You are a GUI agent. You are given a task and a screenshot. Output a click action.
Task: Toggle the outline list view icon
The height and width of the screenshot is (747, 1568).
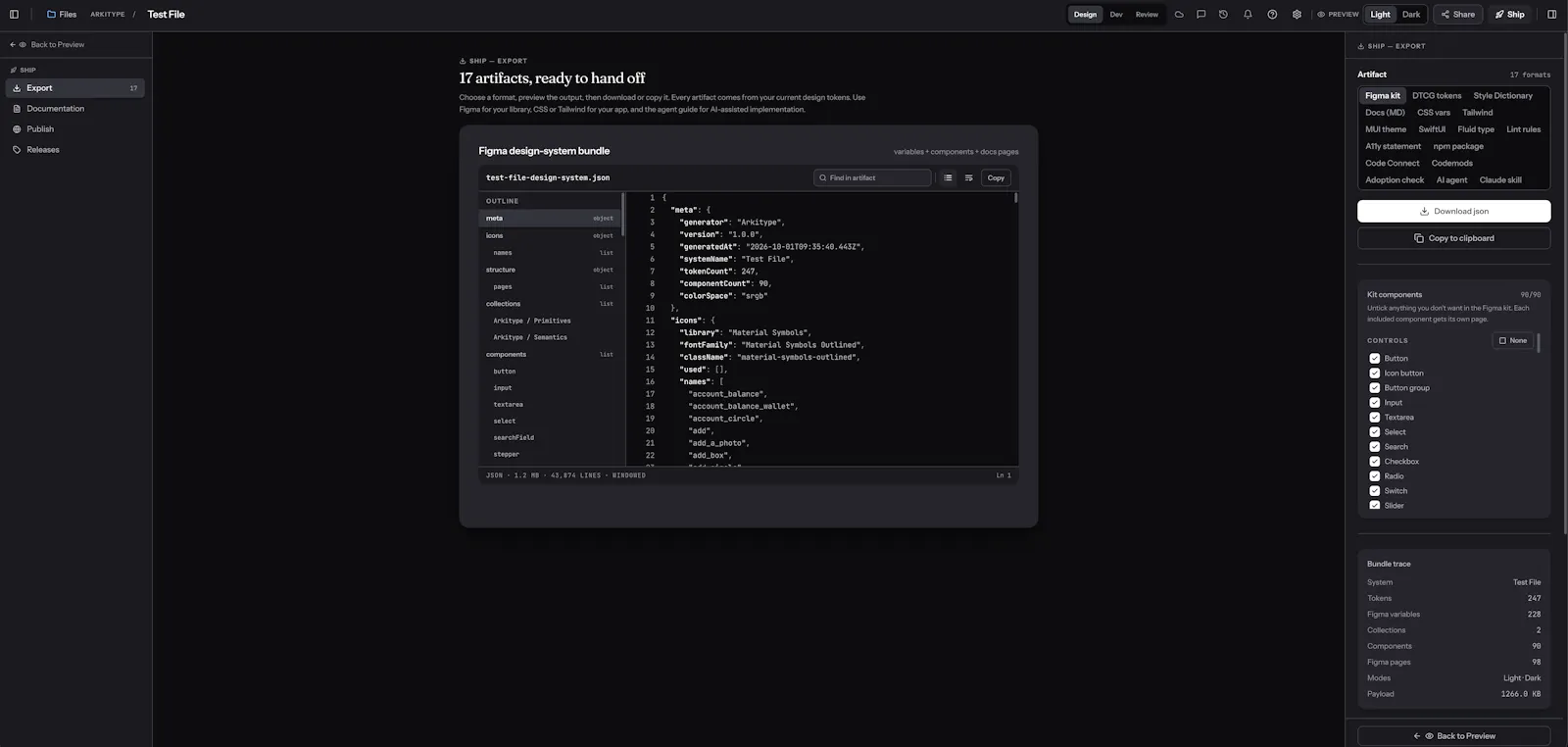point(948,177)
